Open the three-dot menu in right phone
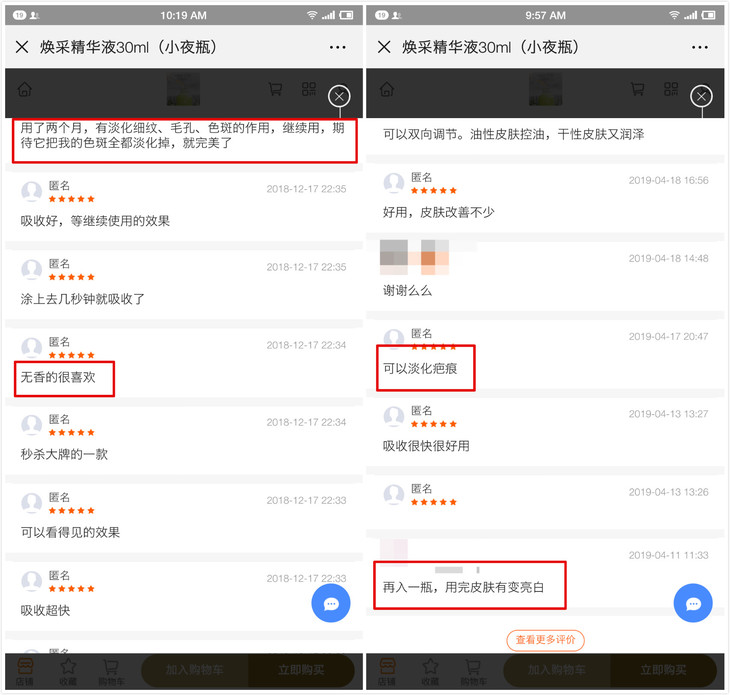 click(x=699, y=47)
